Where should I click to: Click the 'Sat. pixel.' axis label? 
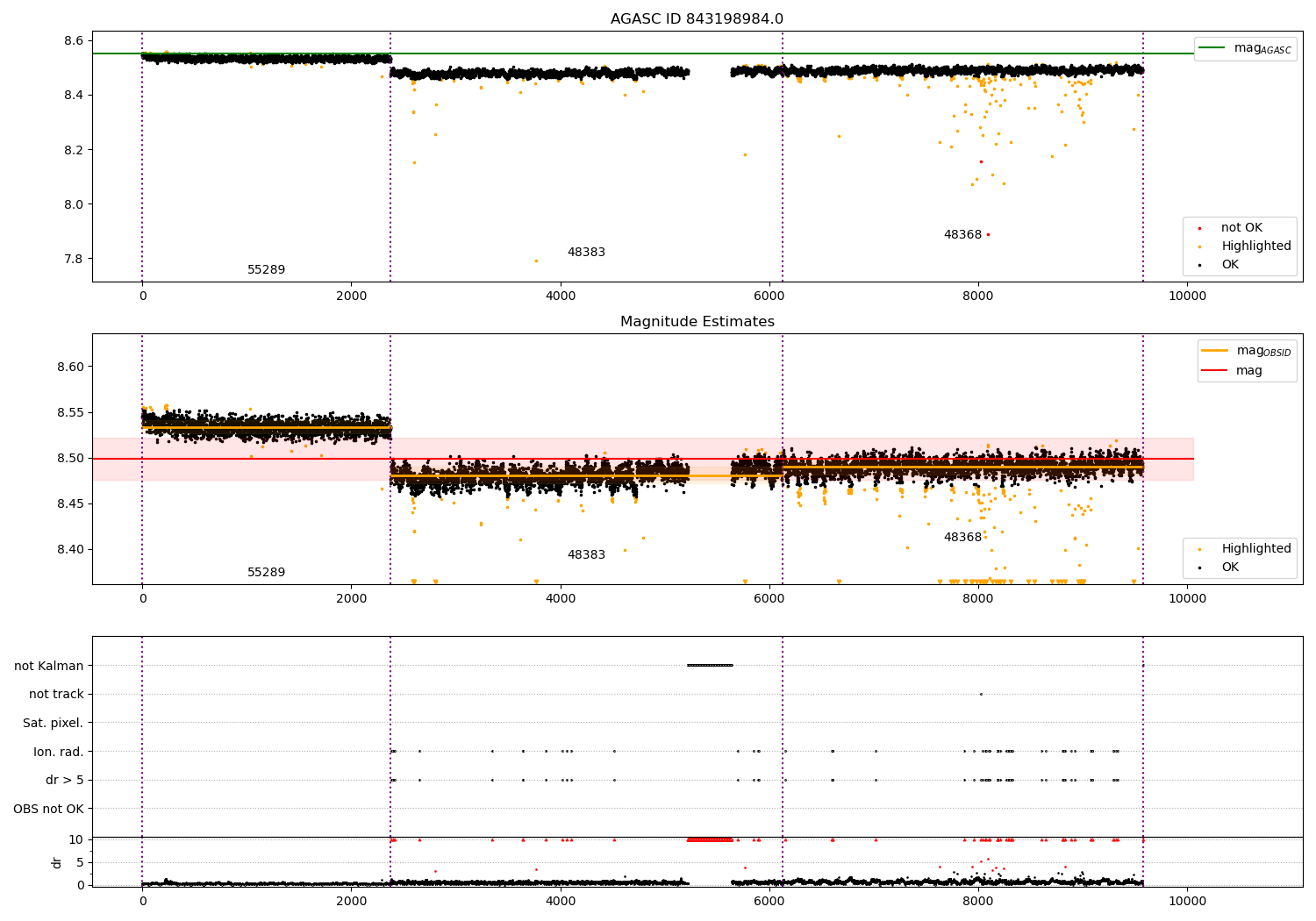click(x=54, y=723)
